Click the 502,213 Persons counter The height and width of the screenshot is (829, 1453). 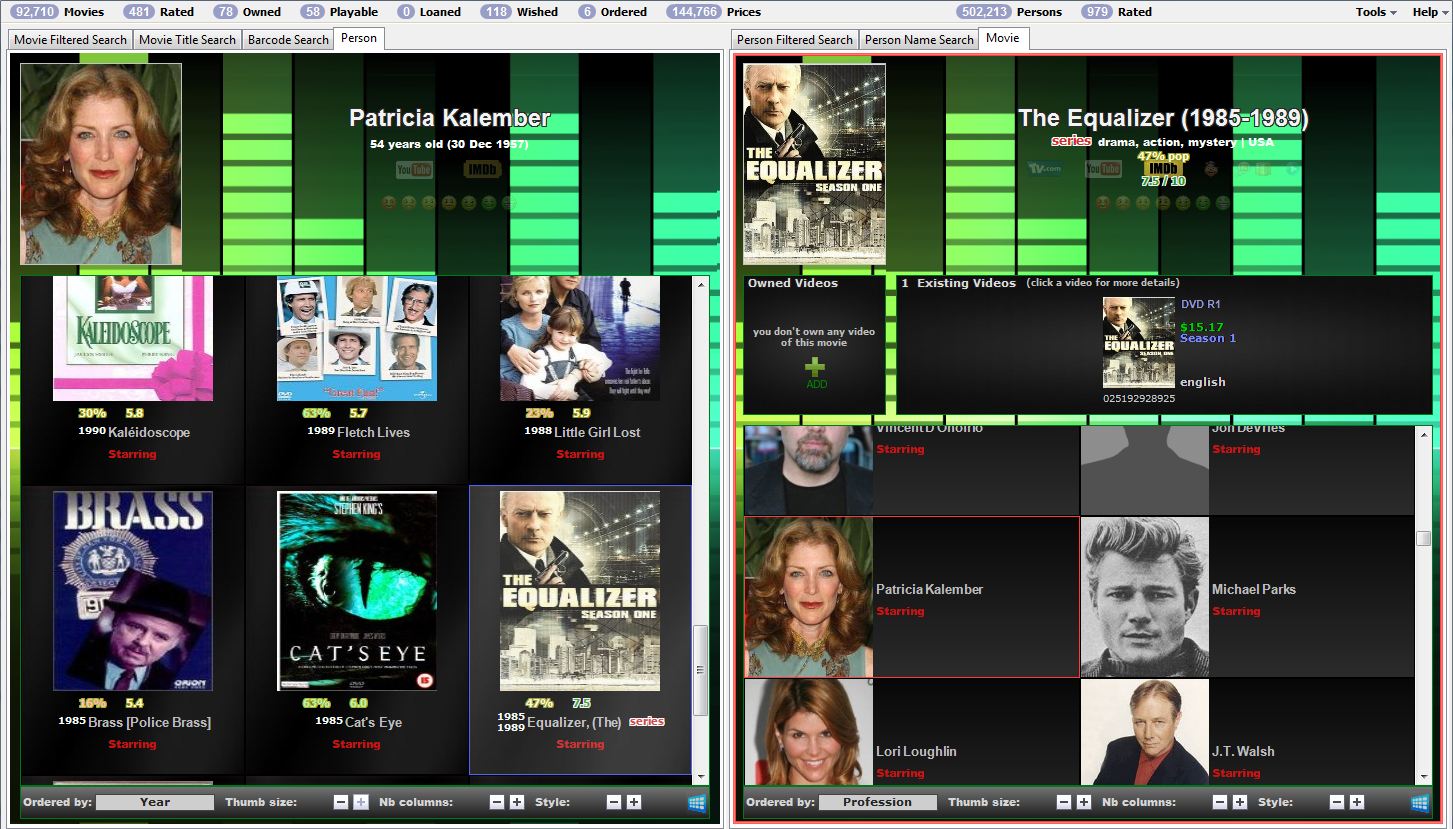pyautogui.click(x=1009, y=12)
